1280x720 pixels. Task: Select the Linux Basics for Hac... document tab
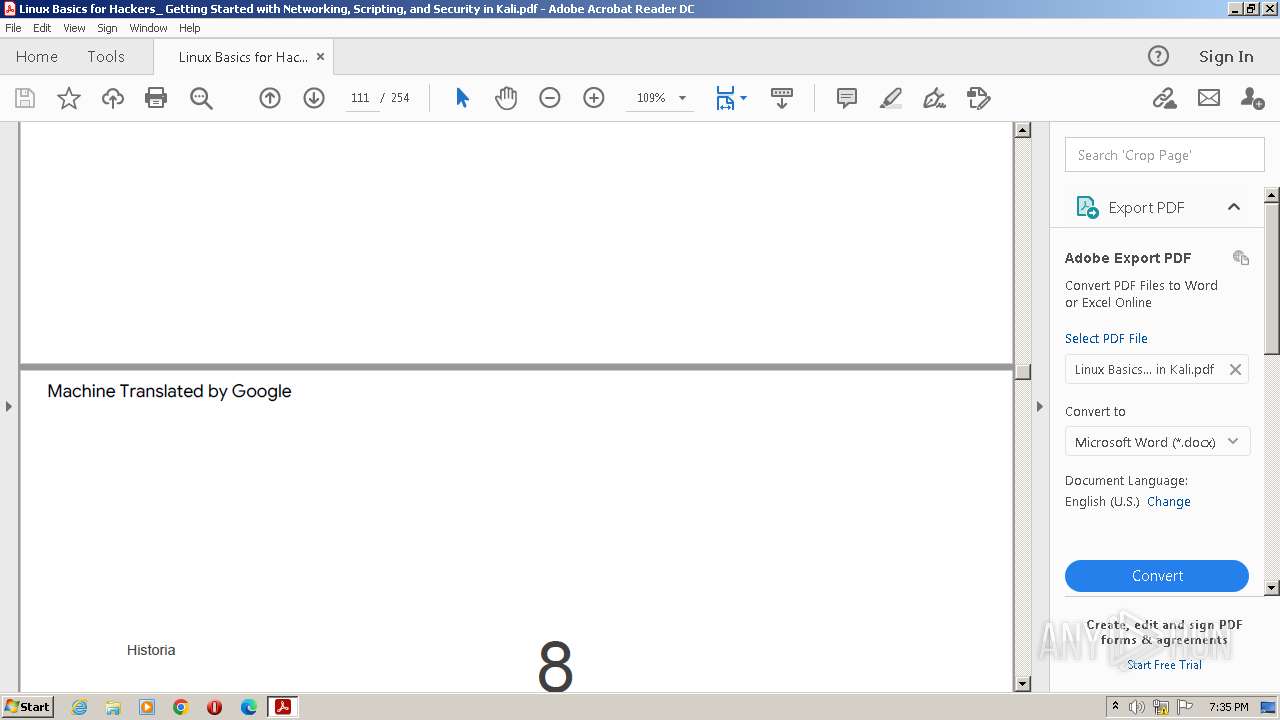243,57
